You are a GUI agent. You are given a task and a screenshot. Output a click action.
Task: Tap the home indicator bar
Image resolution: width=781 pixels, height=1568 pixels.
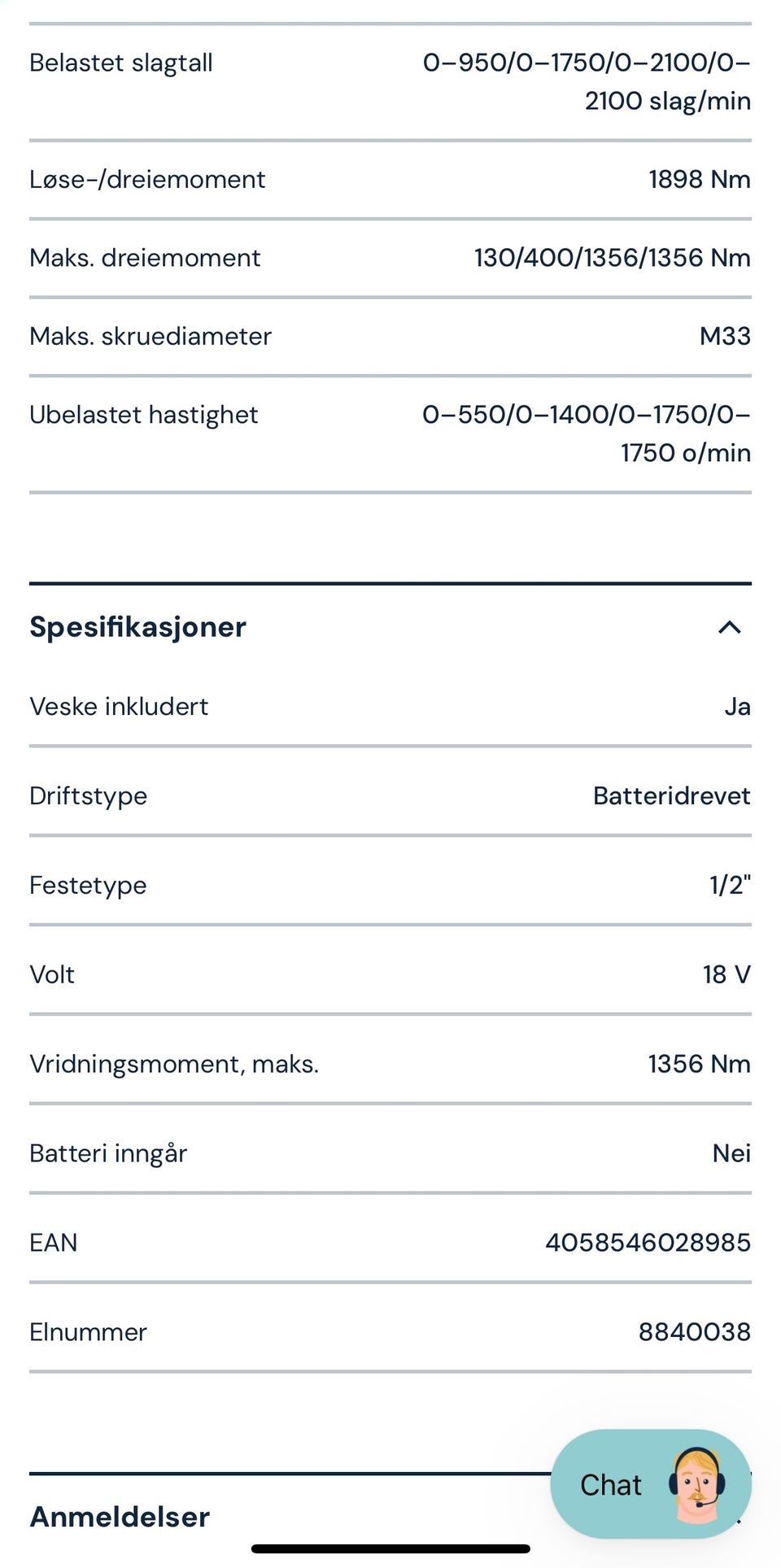390,1549
